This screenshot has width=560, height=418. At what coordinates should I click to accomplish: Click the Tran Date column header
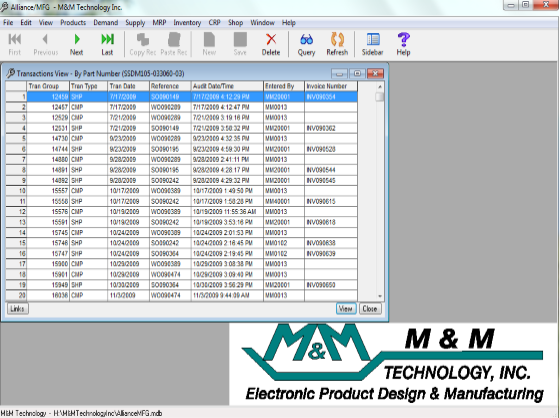(x=128, y=86)
